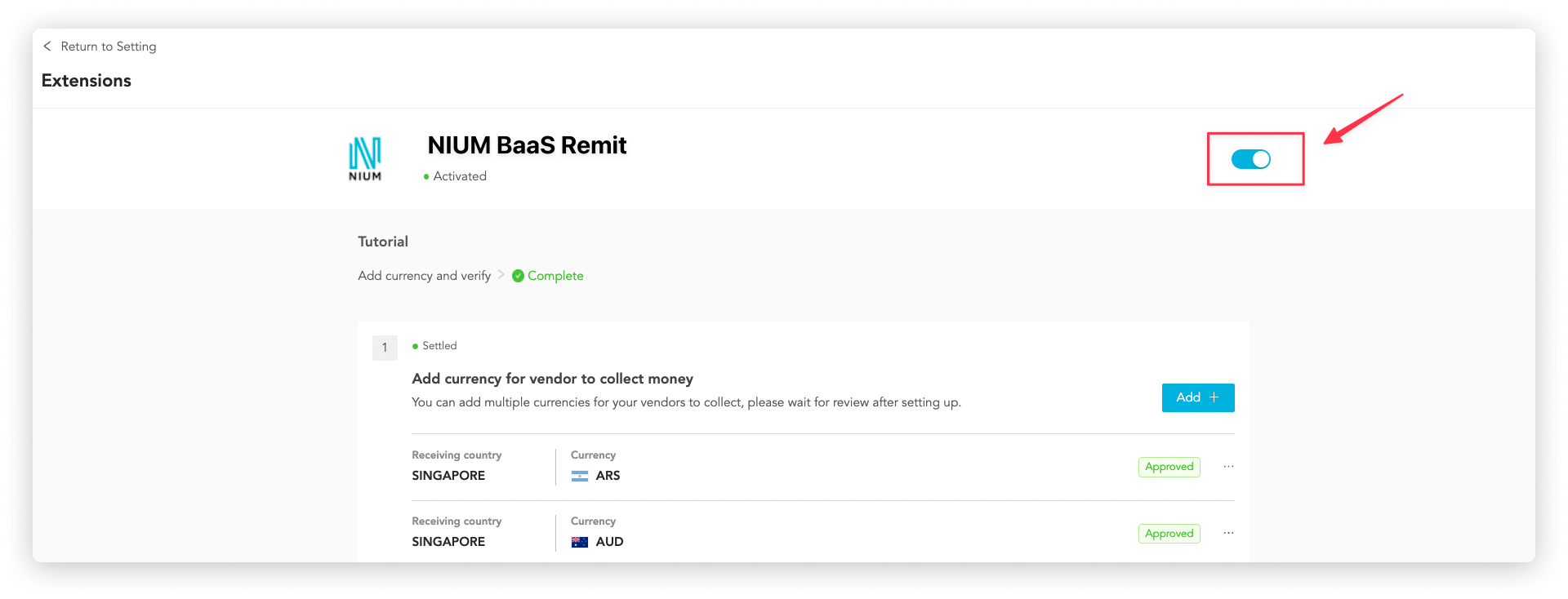The width and height of the screenshot is (1568, 599).
Task: Click the Add currency for vendor heading
Action: point(552,379)
